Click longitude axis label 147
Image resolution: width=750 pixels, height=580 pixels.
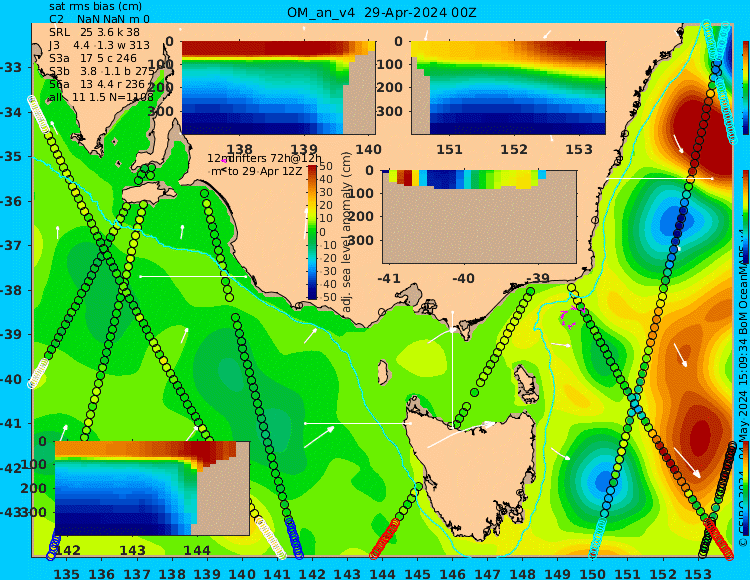pos(487,573)
